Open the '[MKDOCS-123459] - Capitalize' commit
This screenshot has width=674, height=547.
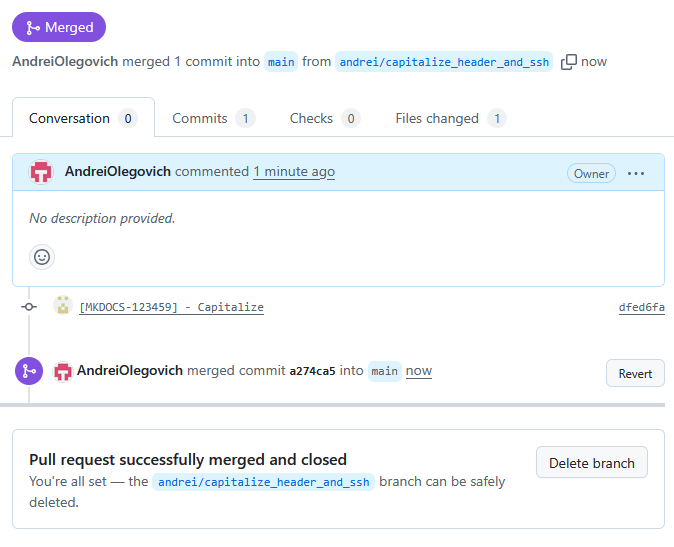[172, 307]
